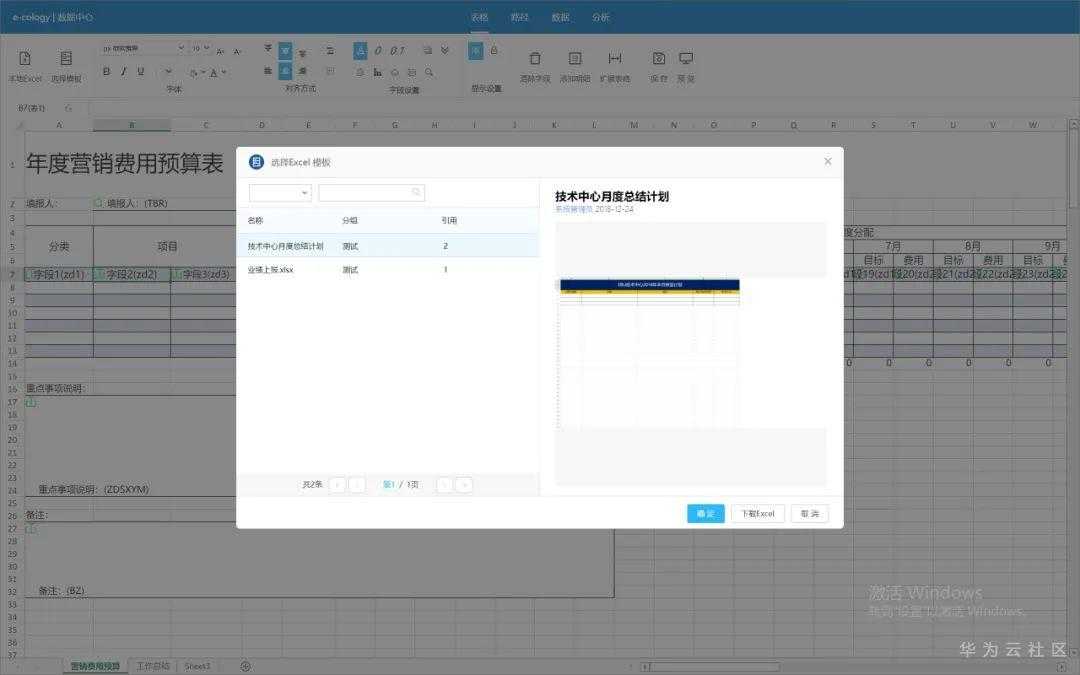Go to last page in pagination
The width and height of the screenshot is (1080, 675).
coord(464,485)
